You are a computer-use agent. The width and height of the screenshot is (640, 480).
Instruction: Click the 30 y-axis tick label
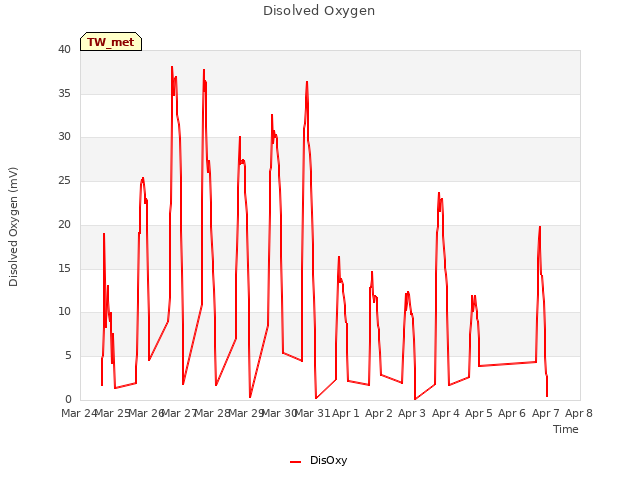(x=64, y=137)
